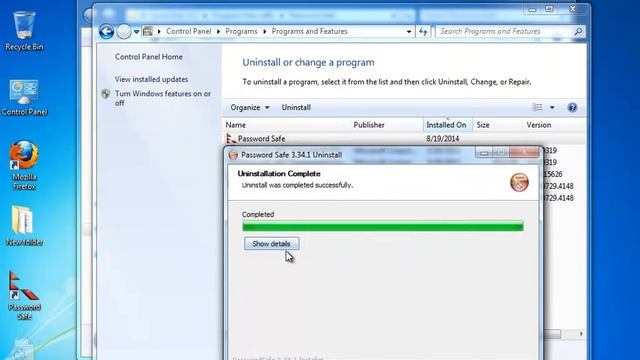The image size is (640, 360).
Task: Click the Forward arrow in Control Panel
Action: 124,31
